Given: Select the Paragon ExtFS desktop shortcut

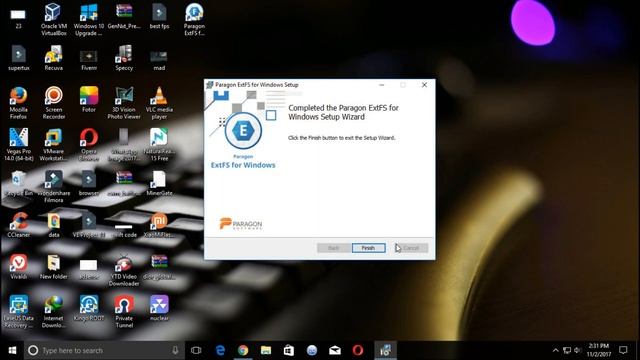Looking at the screenshot, I should click(x=194, y=19).
